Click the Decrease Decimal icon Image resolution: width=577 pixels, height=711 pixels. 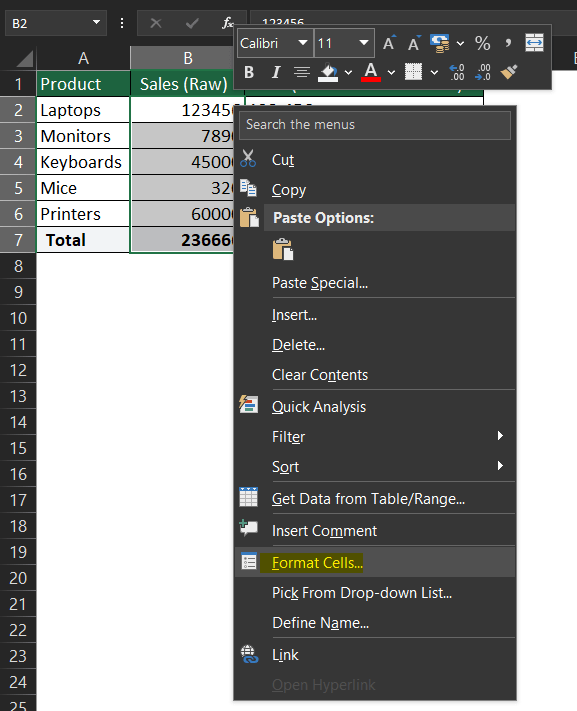coord(483,72)
